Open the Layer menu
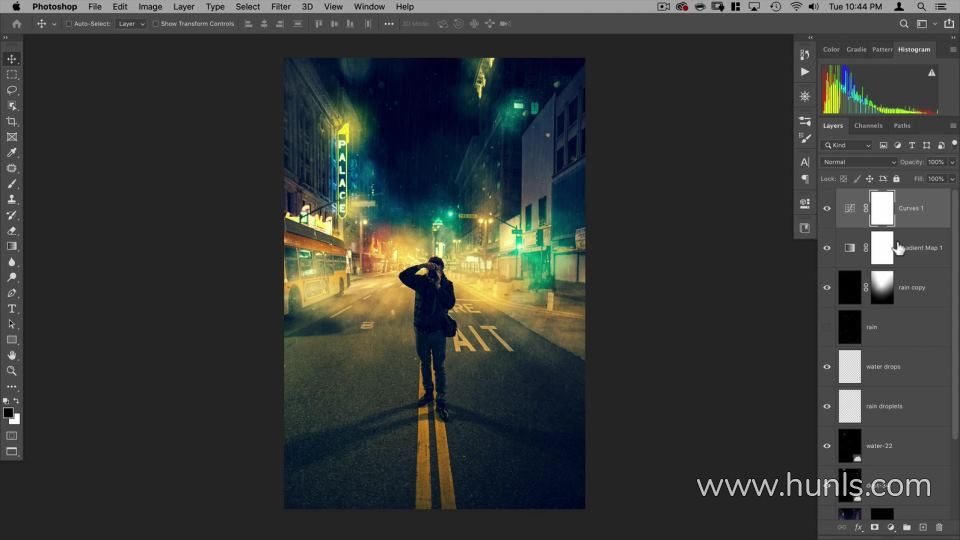Image resolution: width=960 pixels, height=540 pixels. pos(184,7)
